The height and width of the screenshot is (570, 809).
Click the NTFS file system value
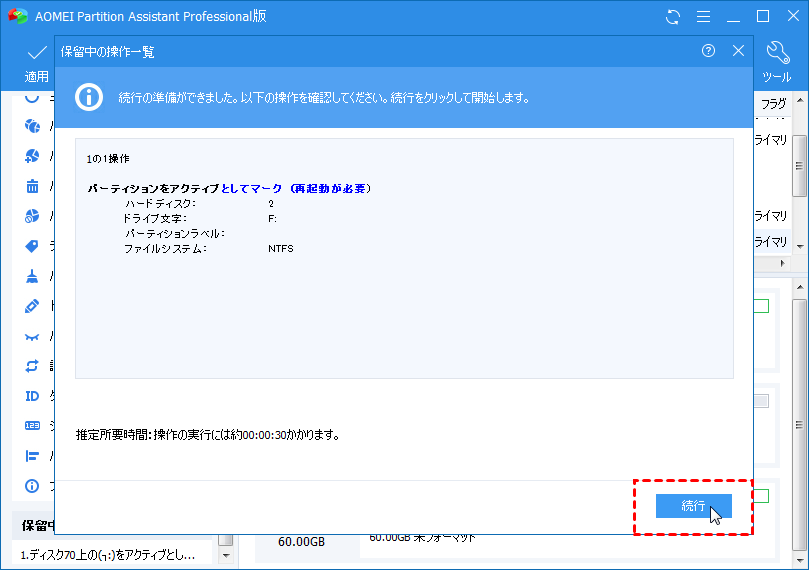tap(281, 249)
